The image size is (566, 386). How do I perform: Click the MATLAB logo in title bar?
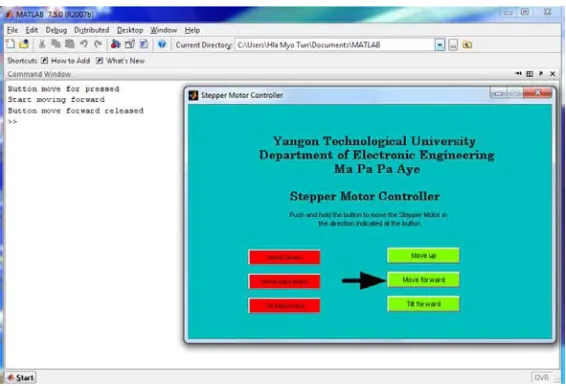(9, 14)
